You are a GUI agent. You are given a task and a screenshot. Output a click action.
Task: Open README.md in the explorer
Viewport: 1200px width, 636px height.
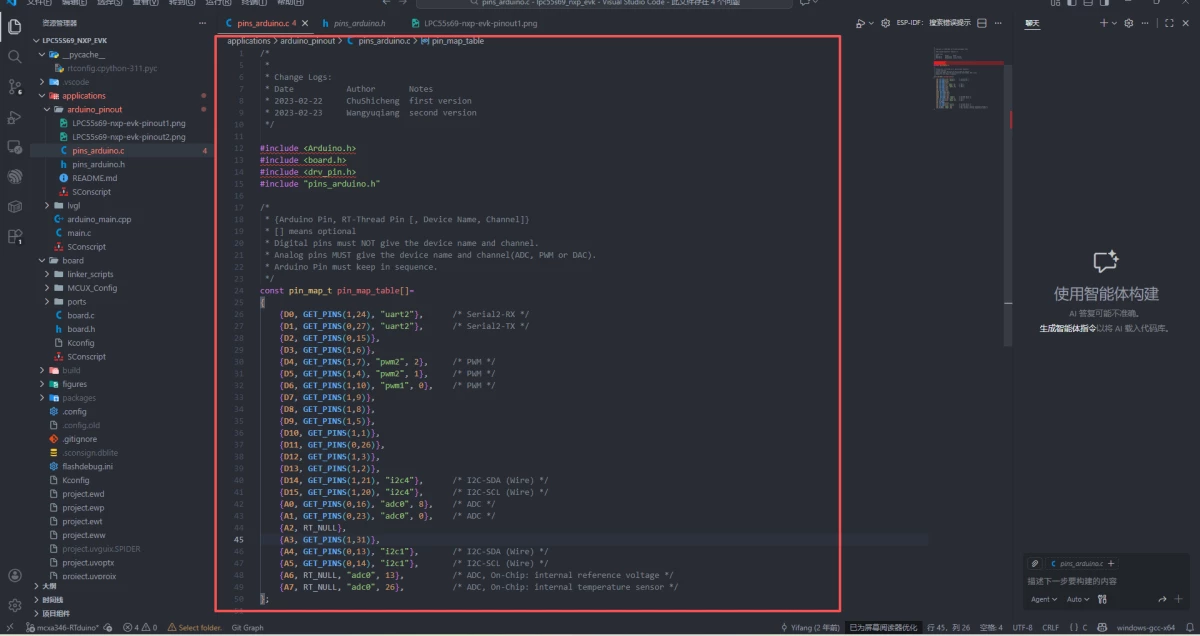coord(94,178)
